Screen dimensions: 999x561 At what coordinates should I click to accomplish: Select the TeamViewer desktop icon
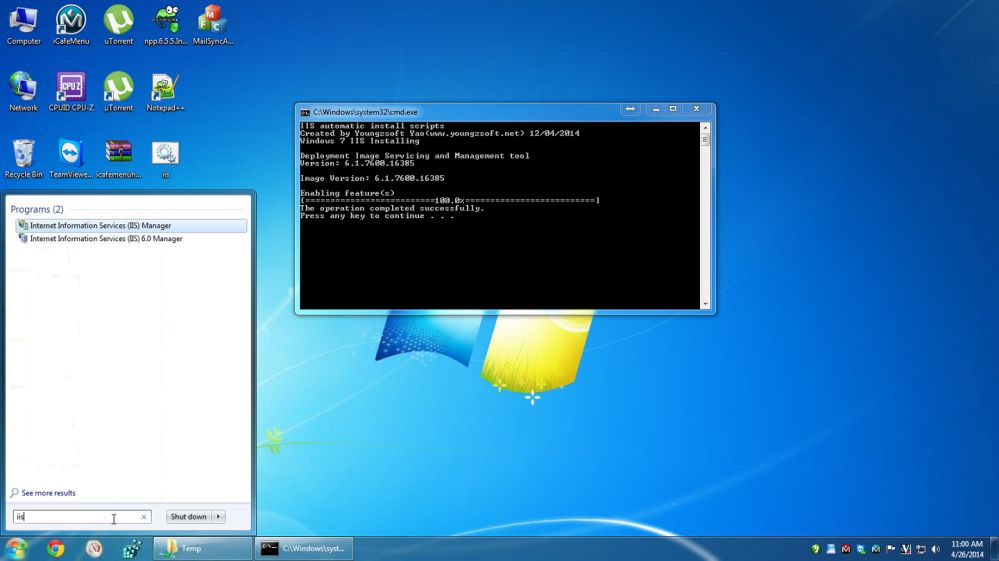pos(71,159)
